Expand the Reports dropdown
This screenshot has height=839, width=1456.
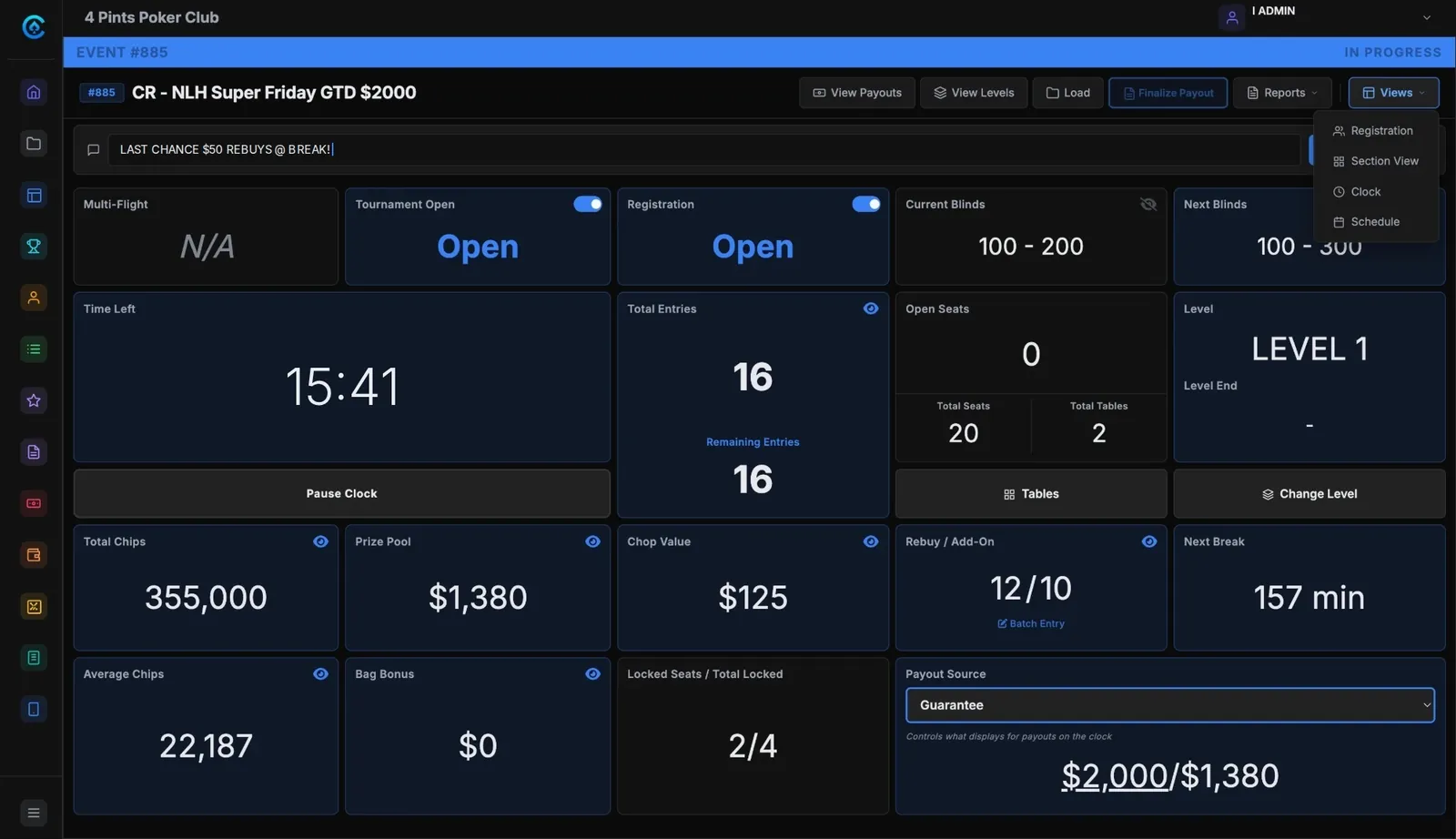pos(1282,93)
